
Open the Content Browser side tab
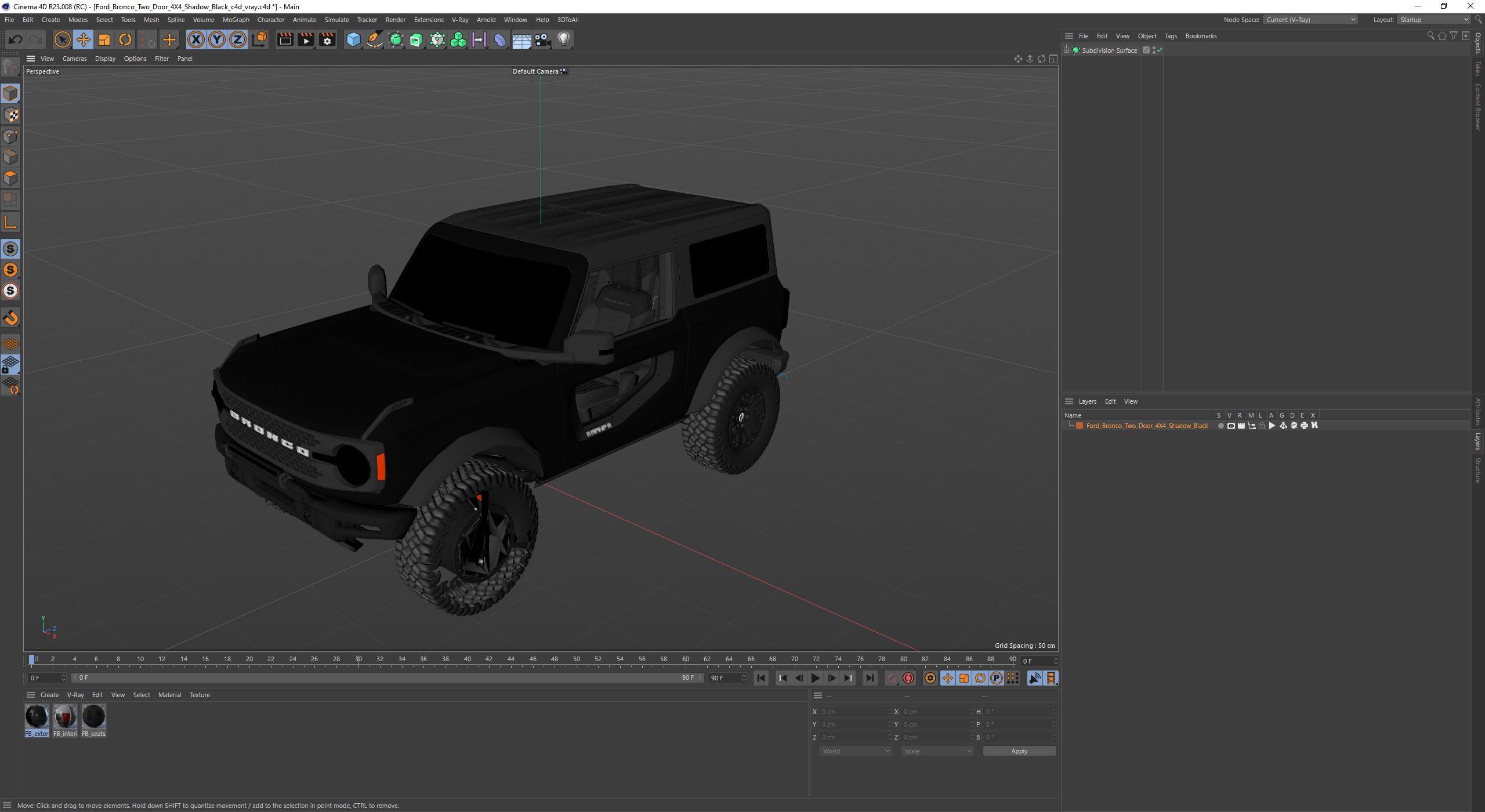coord(1478,107)
